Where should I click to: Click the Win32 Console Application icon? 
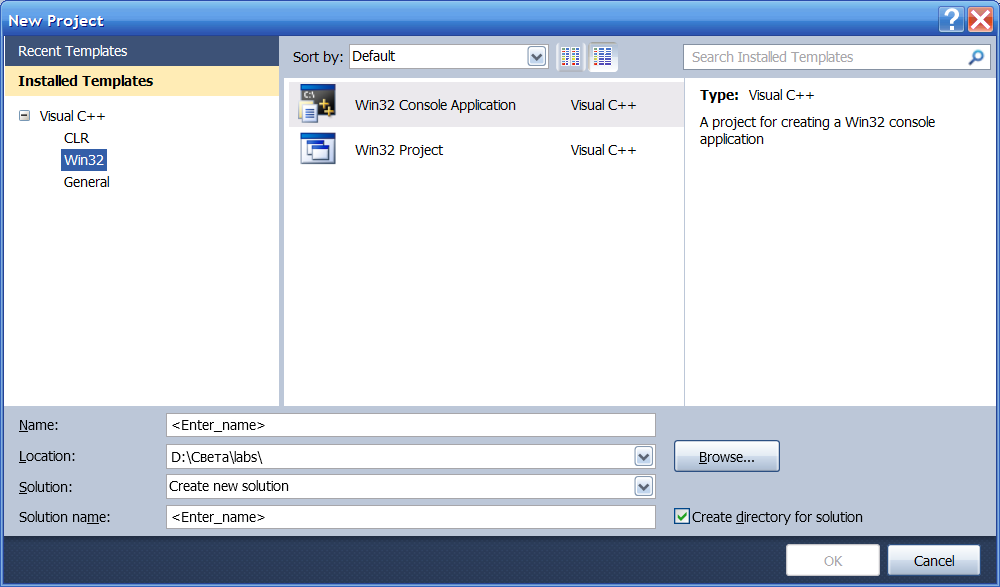318,103
